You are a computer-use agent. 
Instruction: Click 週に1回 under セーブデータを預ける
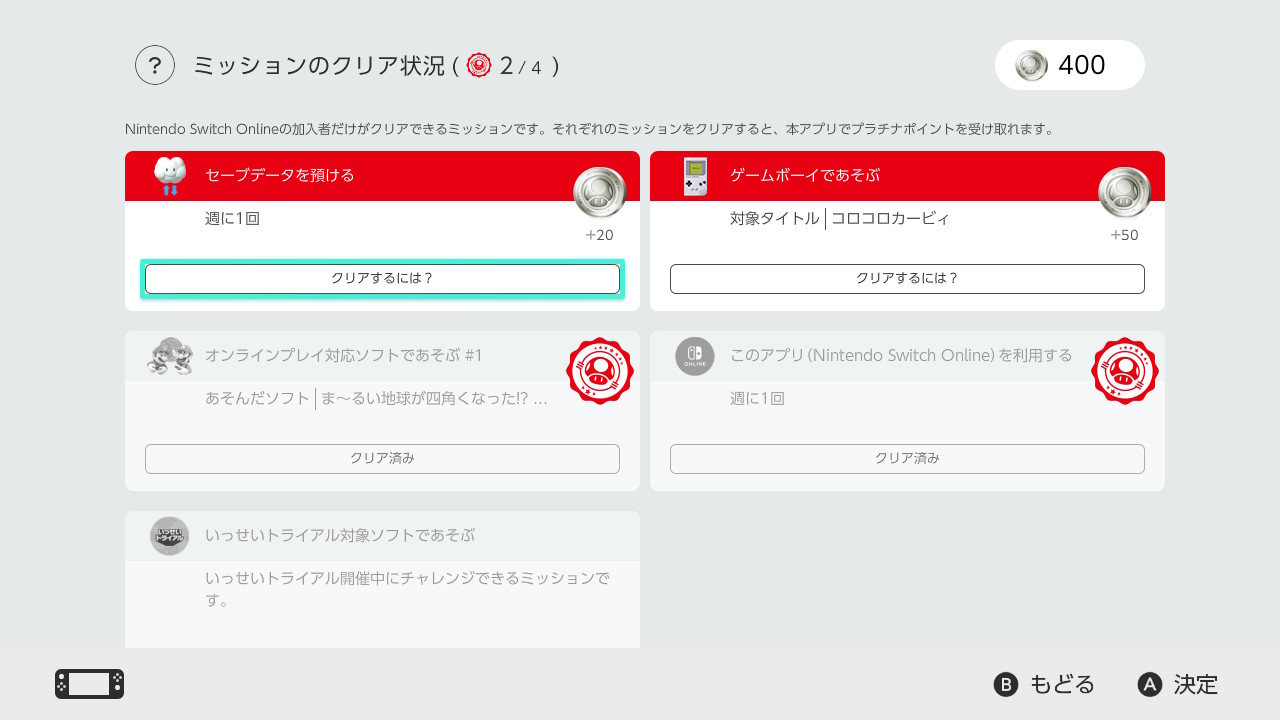(x=233, y=218)
